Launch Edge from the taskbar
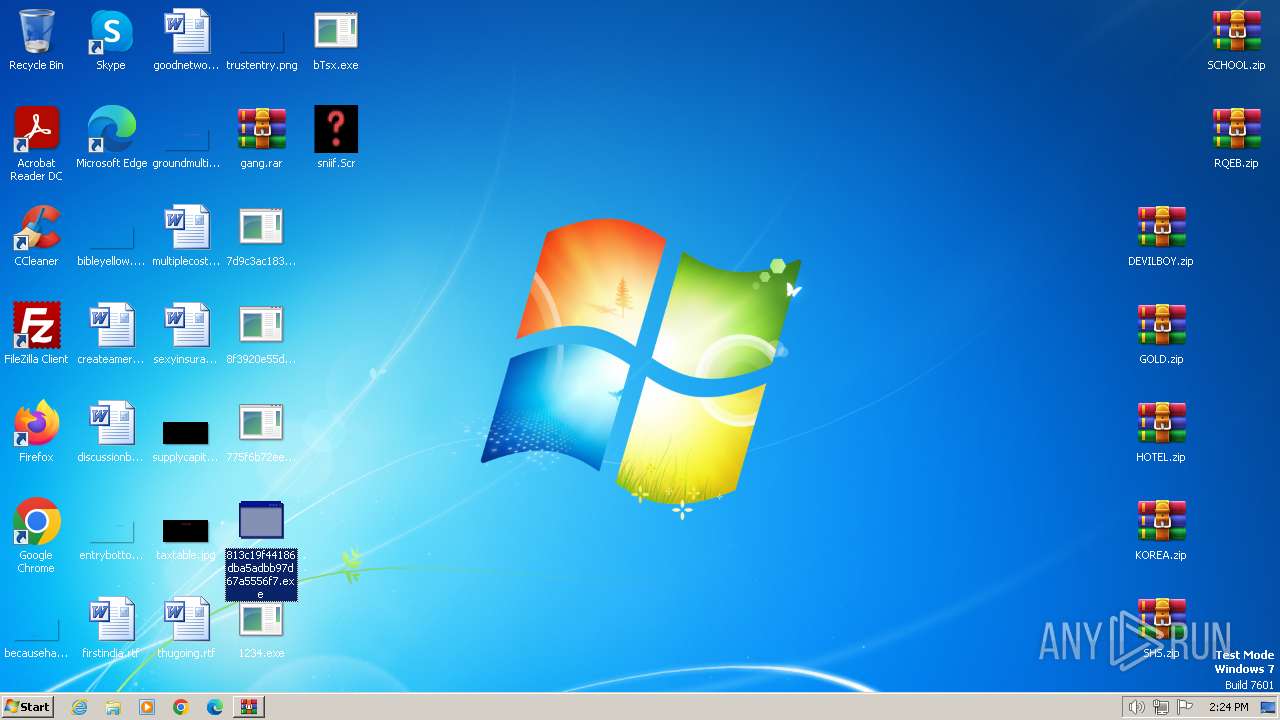 tap(215, 707)
